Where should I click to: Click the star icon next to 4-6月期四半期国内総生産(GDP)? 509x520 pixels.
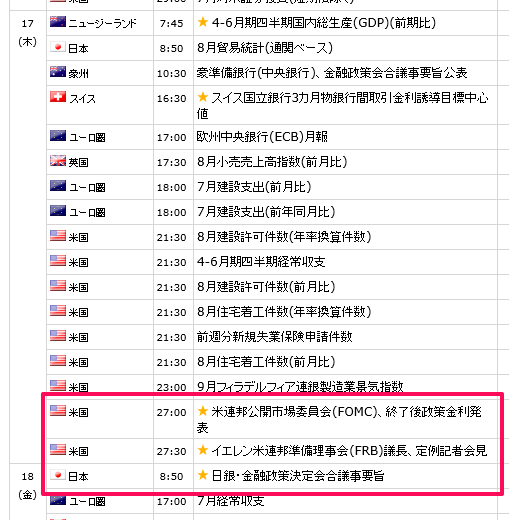203,22
